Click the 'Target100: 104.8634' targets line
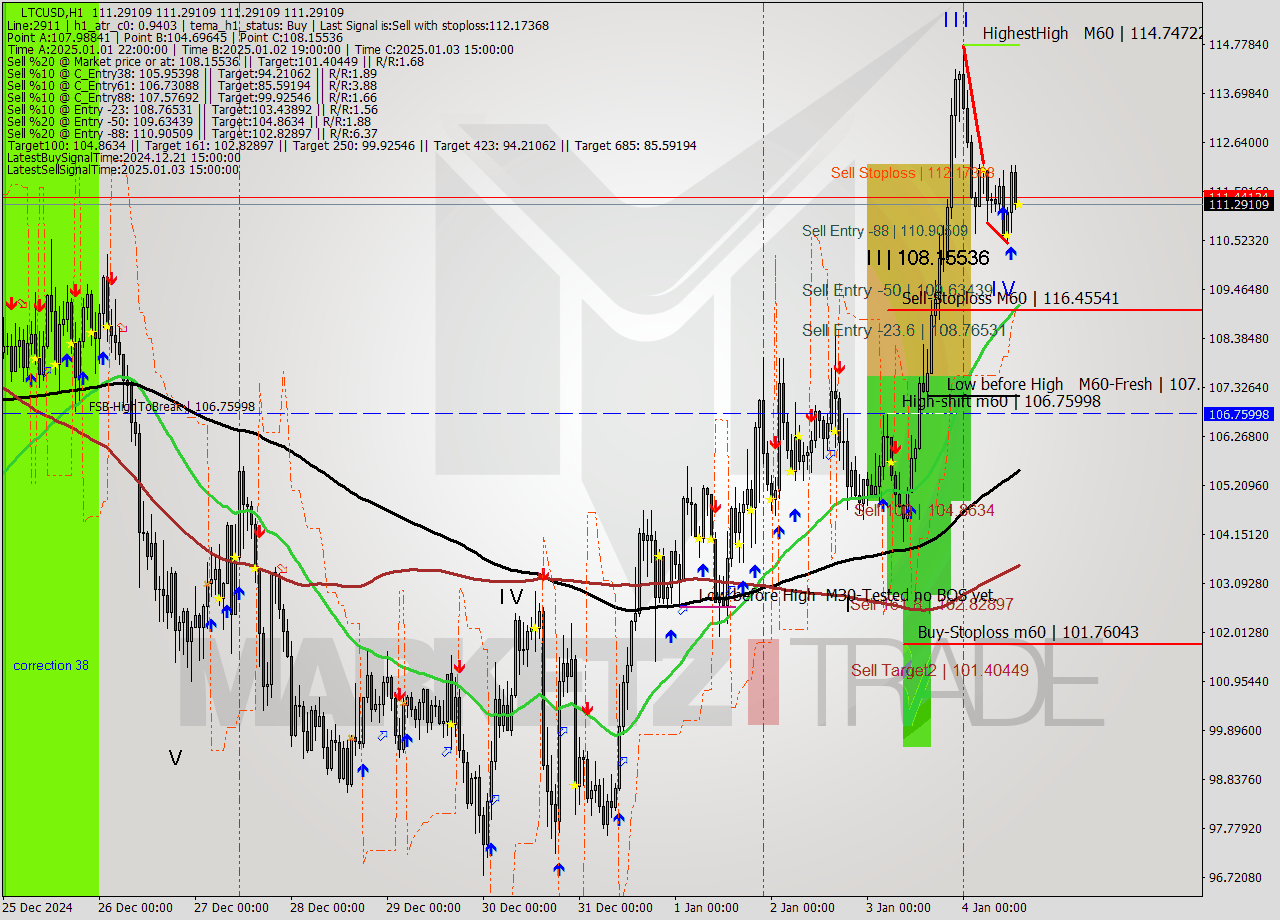Image resolution: width=1280 pixels, height=920 pixels. (x=352, y=145)
